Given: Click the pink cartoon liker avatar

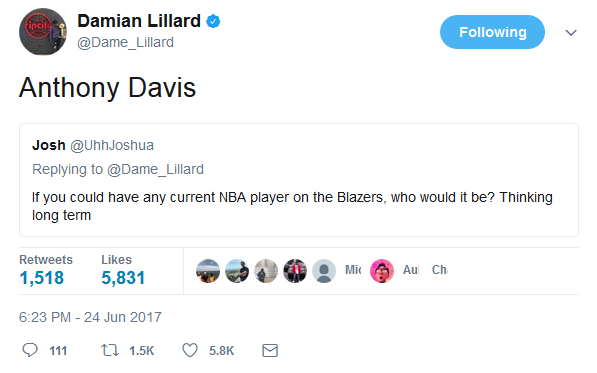Looking at the screenshot, I should click(382, 271).
